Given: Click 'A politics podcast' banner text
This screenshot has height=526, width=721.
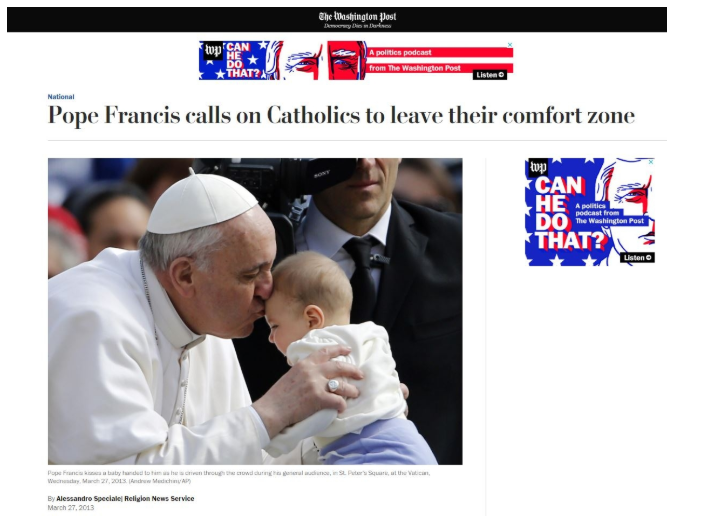Looking at the screenshot, I should tap(400, 52).
